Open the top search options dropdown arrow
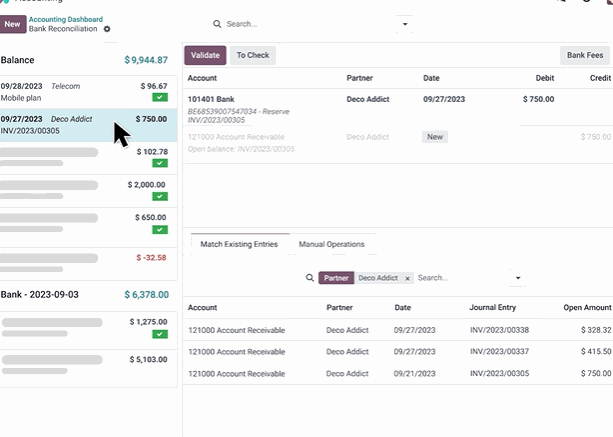 pos(405,24)
